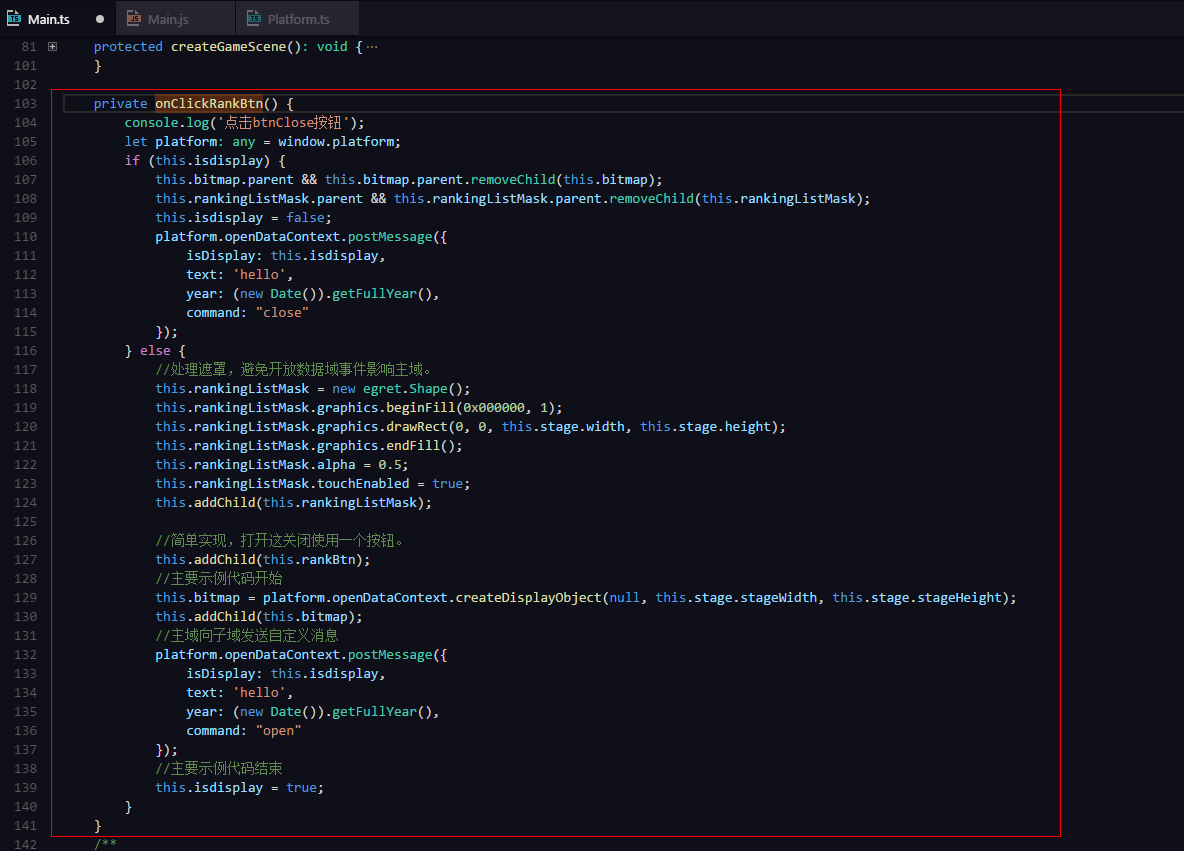
Task: Click the false value assigned to isdisplay
Action: [305, 218]
